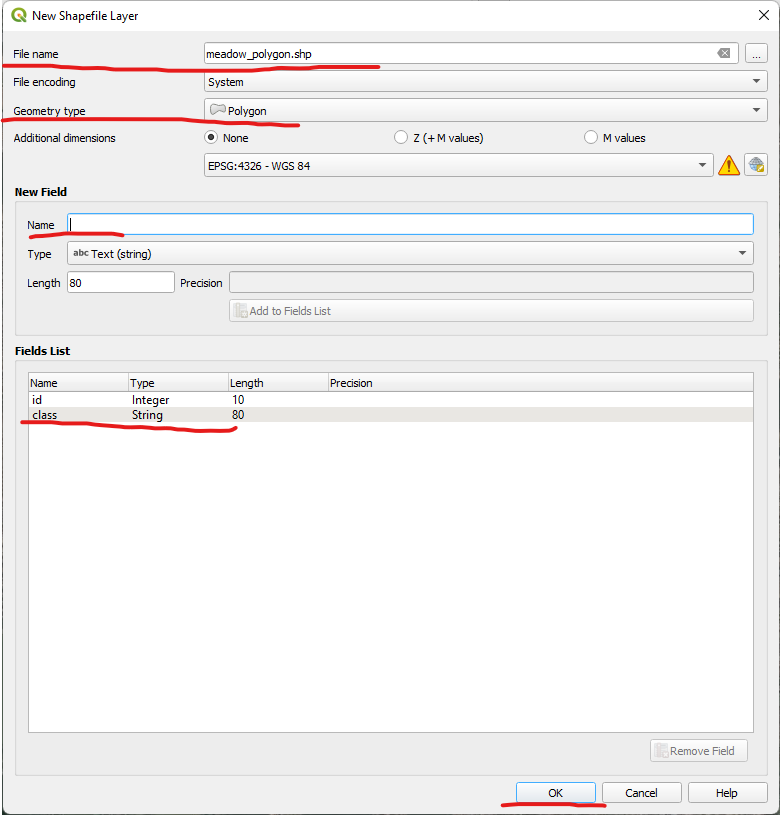Viewport: 780px width, 815px height.
Task: Click the Length column header
Action: coord(278,383)
